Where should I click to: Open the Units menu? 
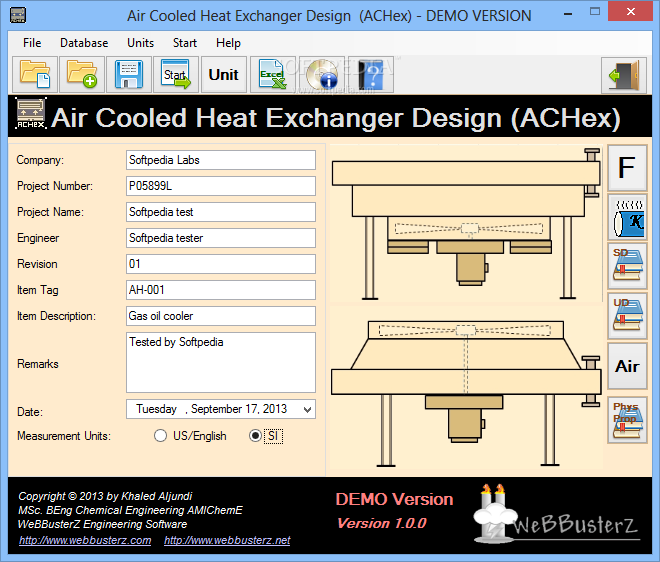[141, 43]
